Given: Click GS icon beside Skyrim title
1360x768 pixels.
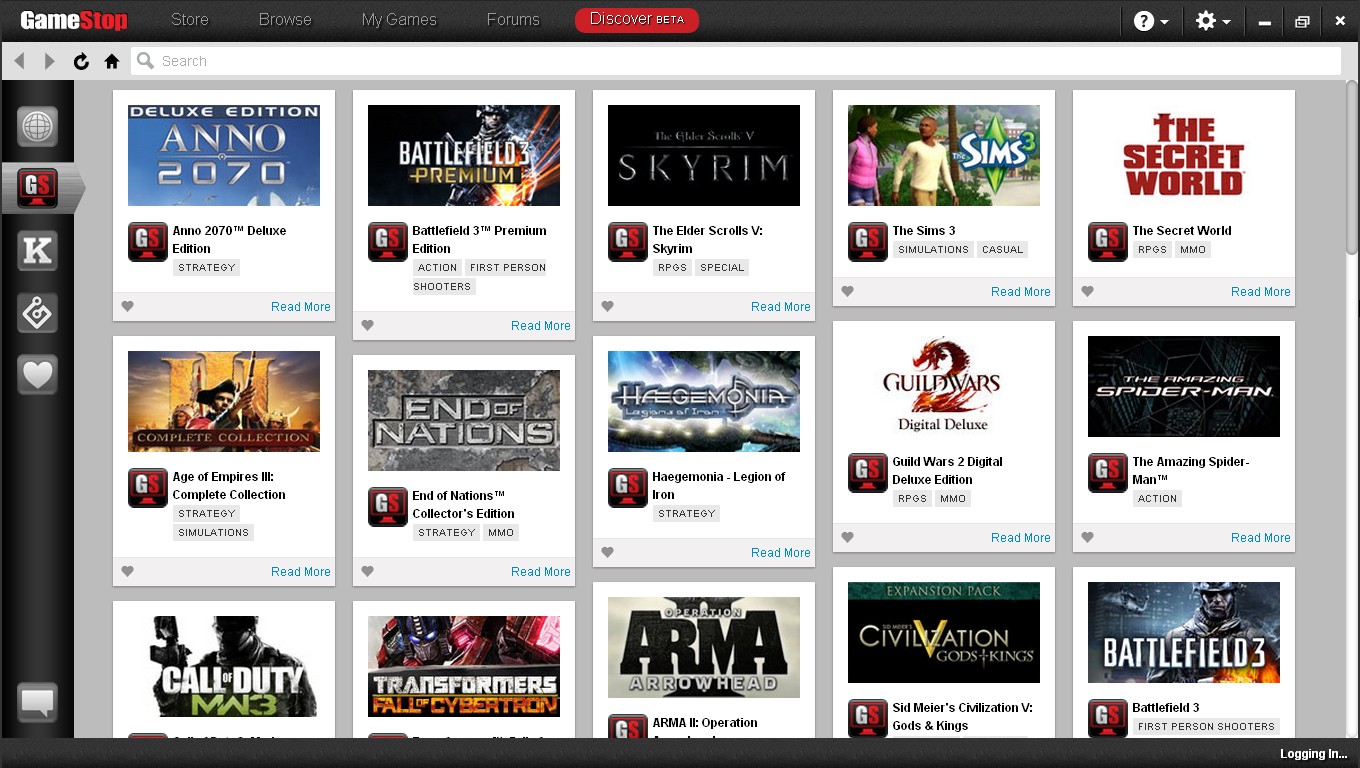Looking at the screenshot, I should 628,242.
